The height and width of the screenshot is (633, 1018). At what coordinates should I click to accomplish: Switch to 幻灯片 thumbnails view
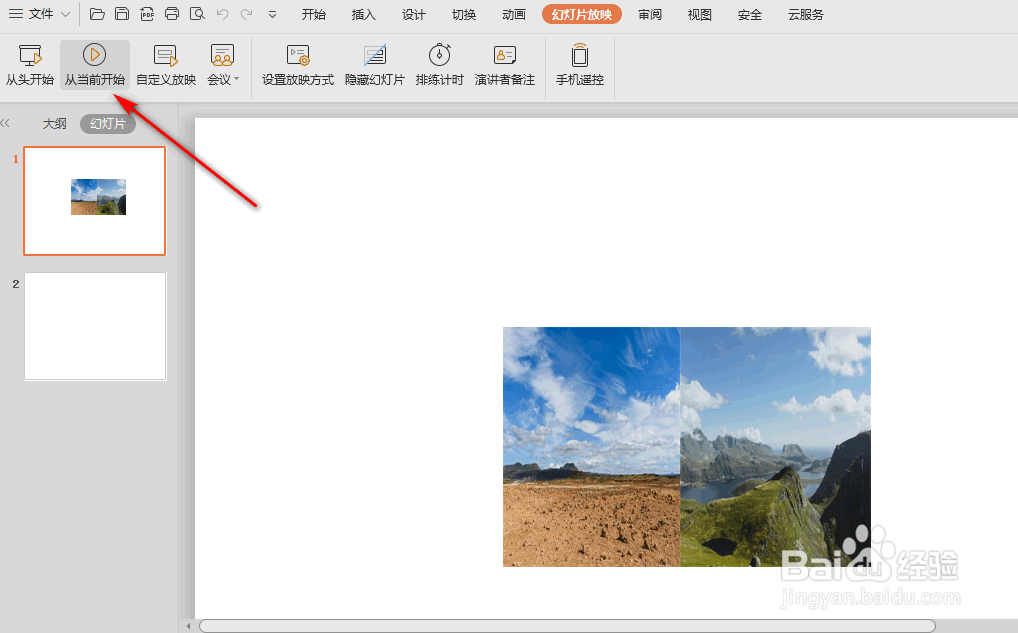point(108,123)
